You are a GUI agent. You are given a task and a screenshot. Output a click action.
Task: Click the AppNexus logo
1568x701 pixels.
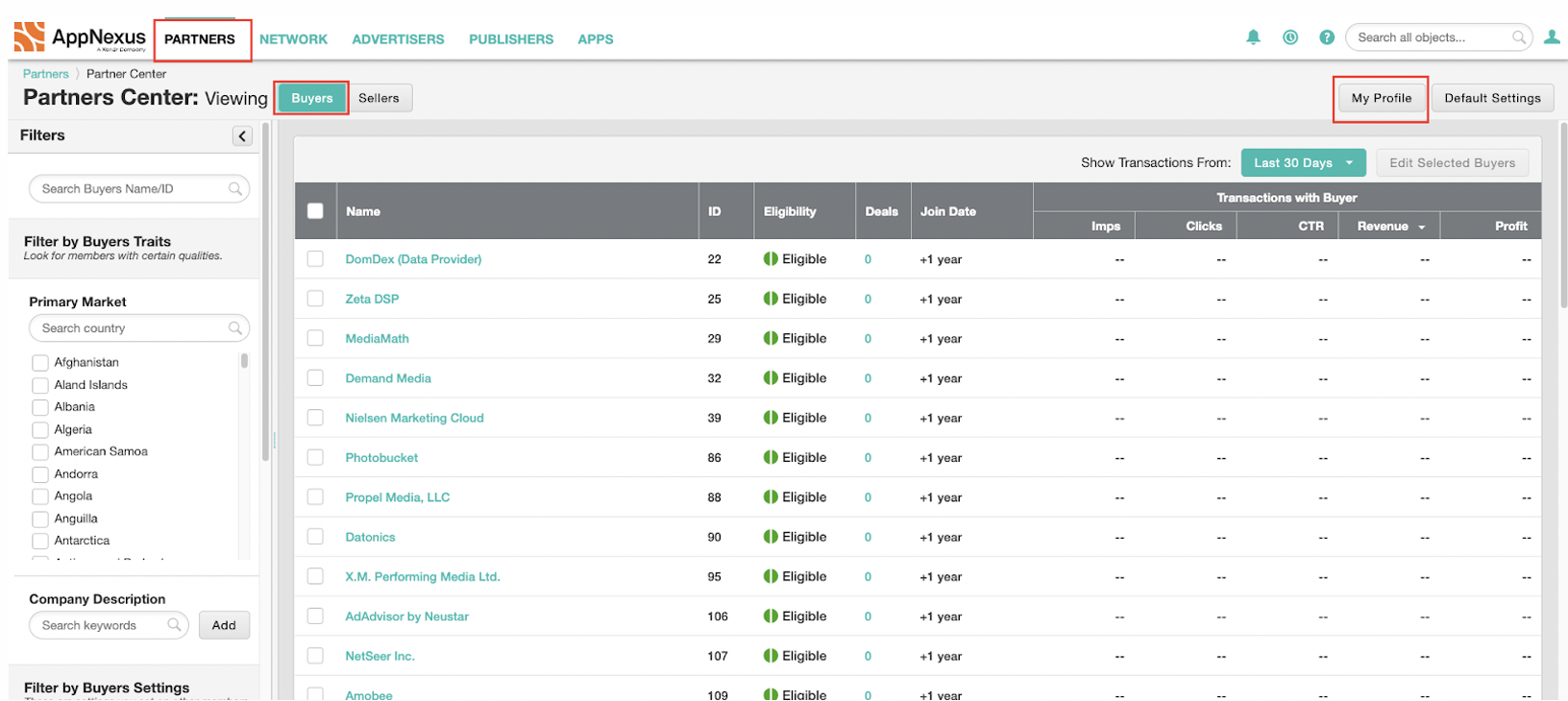click(x=81, y=37)
